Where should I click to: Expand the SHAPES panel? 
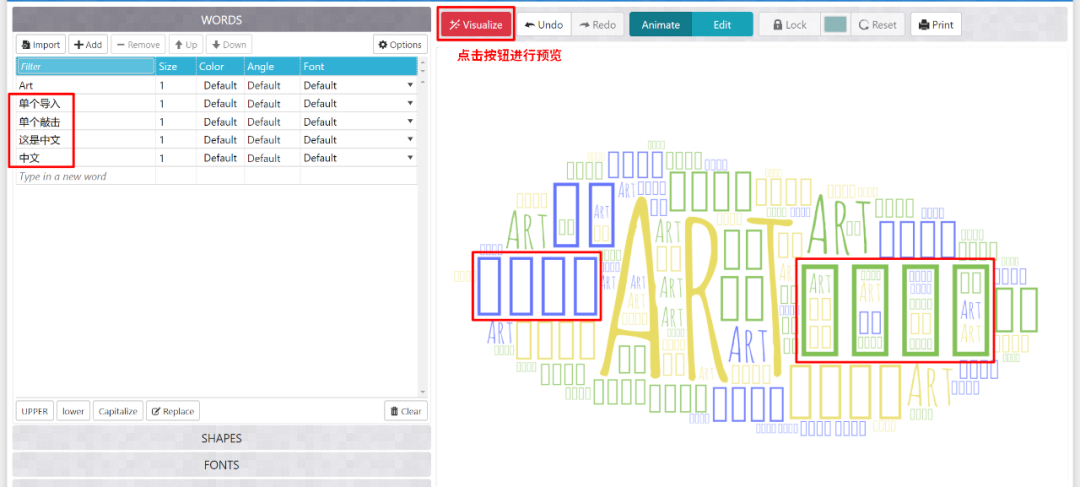(x=222, y=438)
